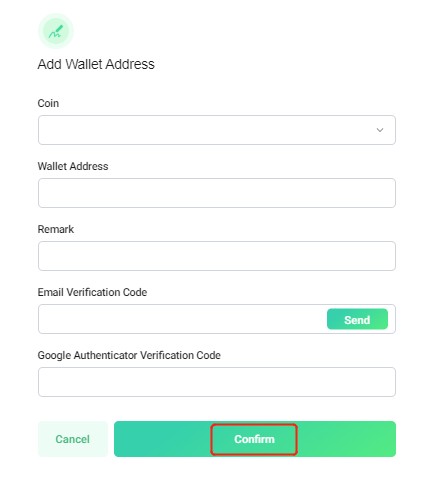Send the email verification code
The image size is (438, 491).
(357, 319)
